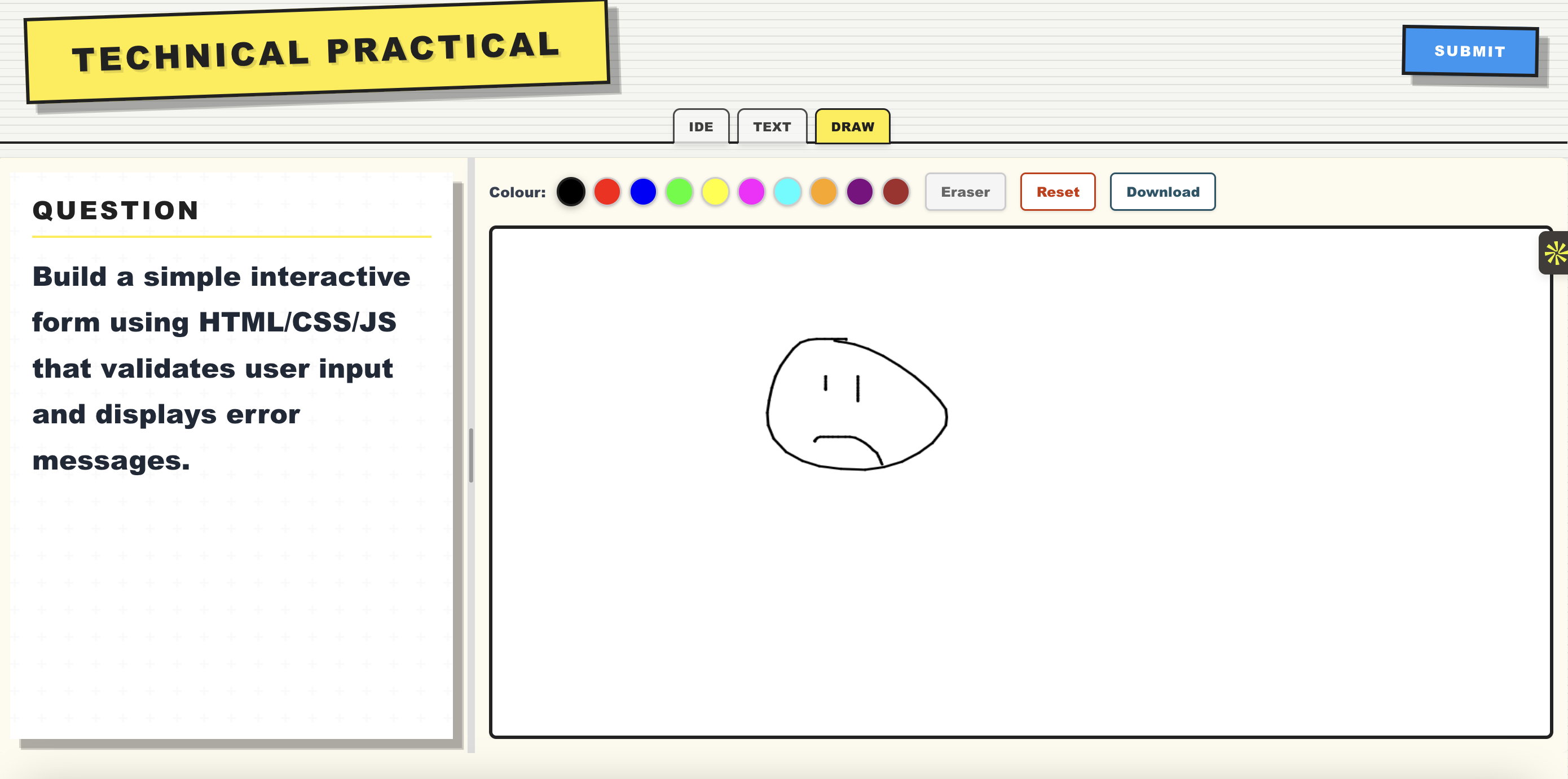
Task: Select the DRAW tab
Action: point(852,126)
